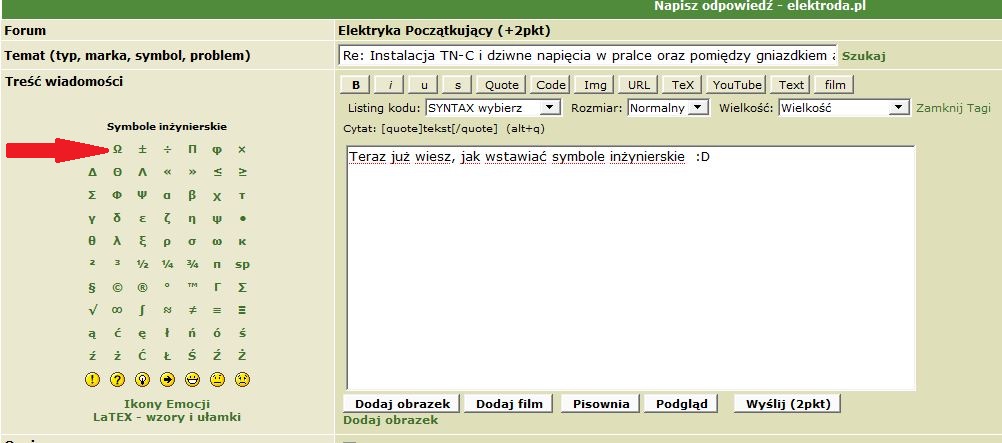Toggle italic with the i button

390,84
